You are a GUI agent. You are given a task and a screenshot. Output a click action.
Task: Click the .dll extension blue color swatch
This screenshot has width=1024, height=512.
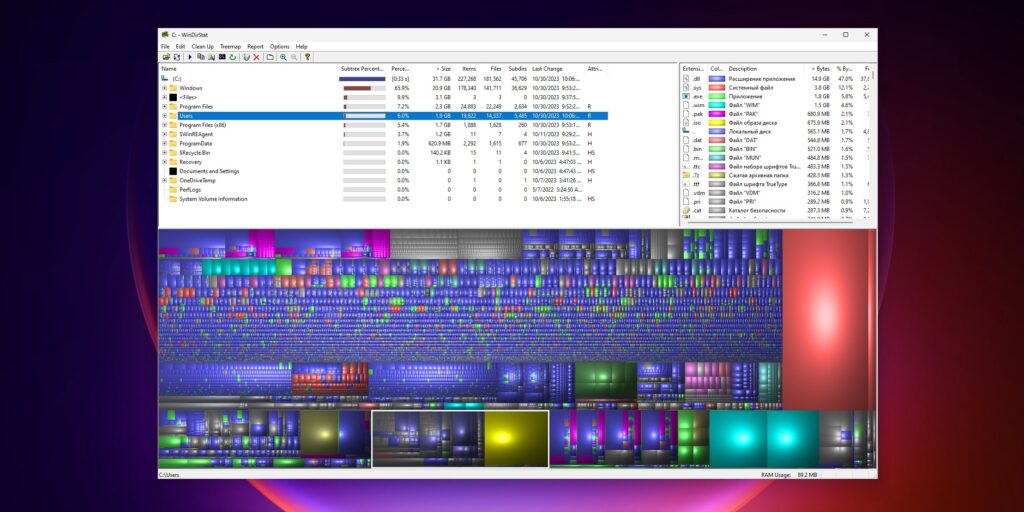point(717,78)
